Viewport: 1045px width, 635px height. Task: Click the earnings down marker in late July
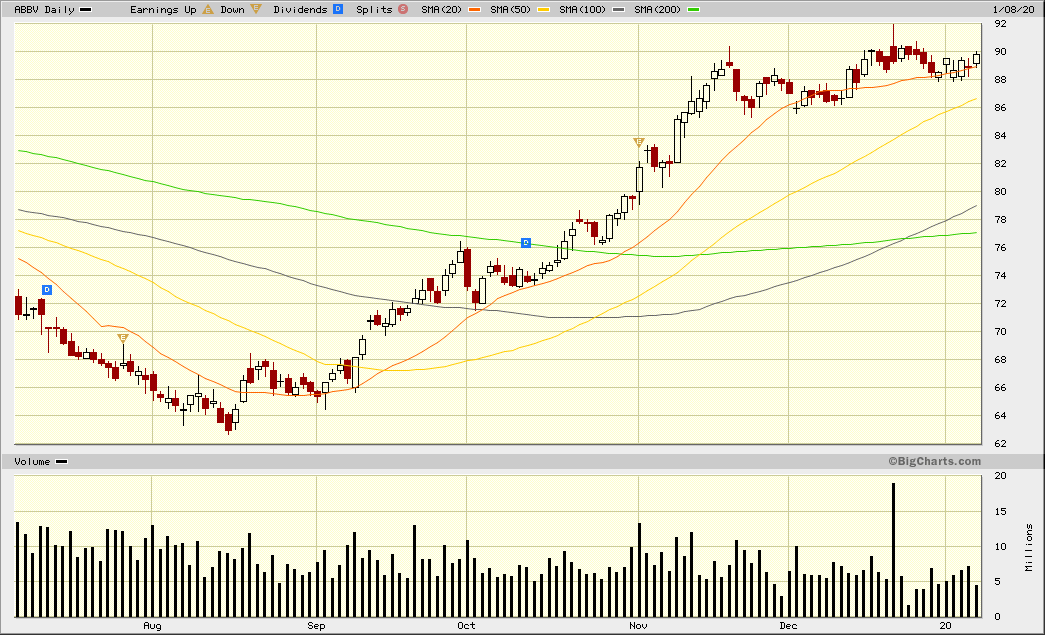tap(123, 338)
